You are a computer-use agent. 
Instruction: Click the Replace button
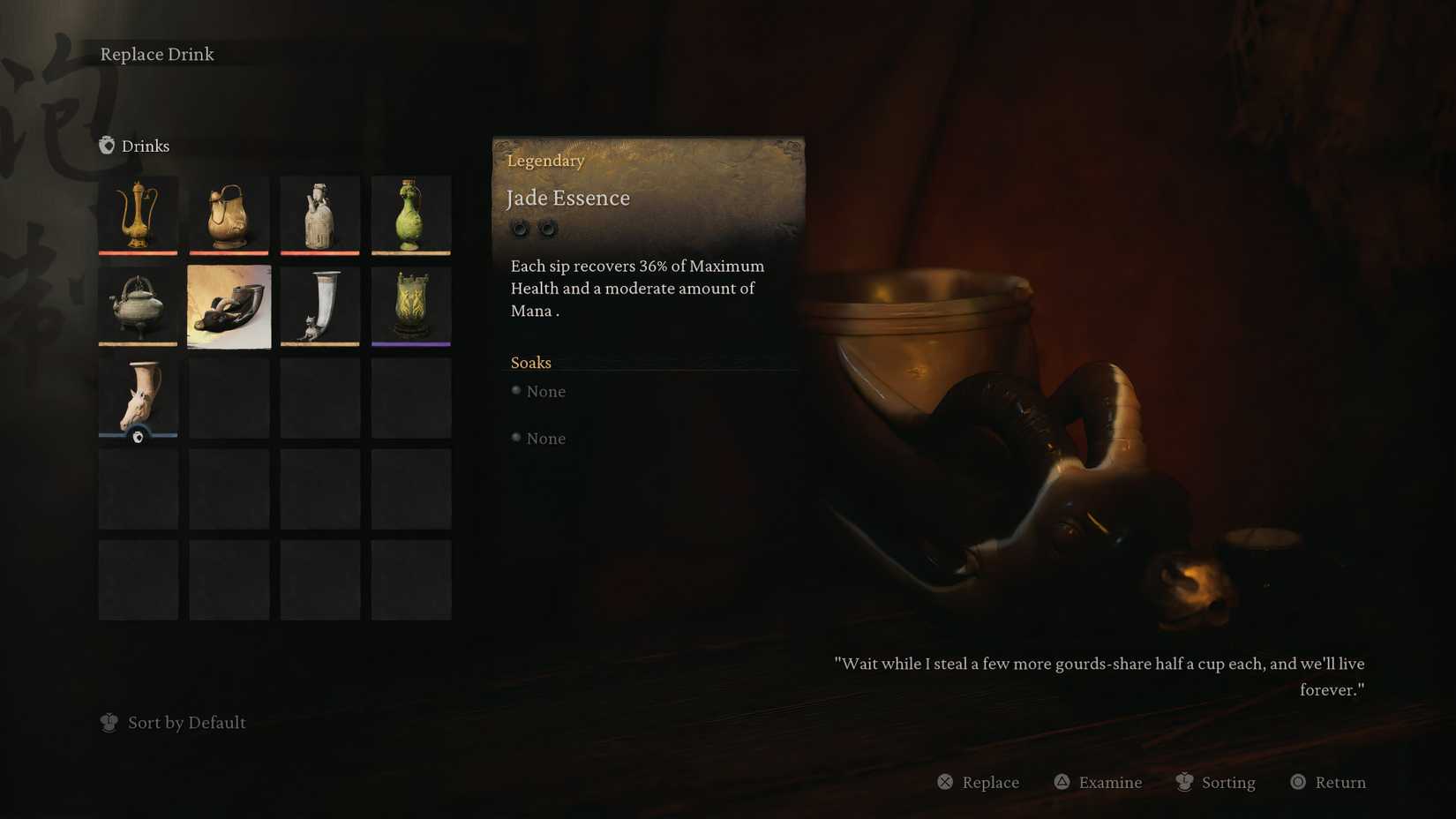point(978,782)
